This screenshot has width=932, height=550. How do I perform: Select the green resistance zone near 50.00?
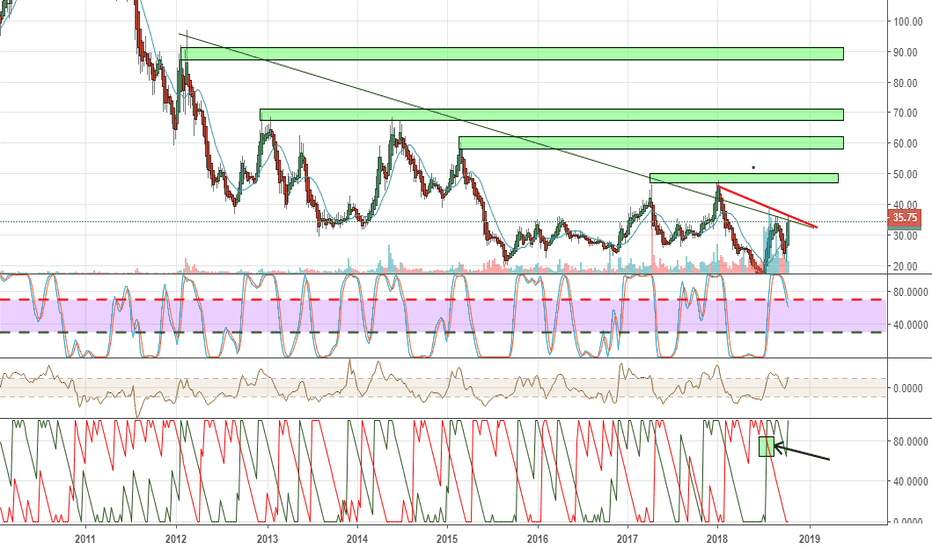[744, 178]
